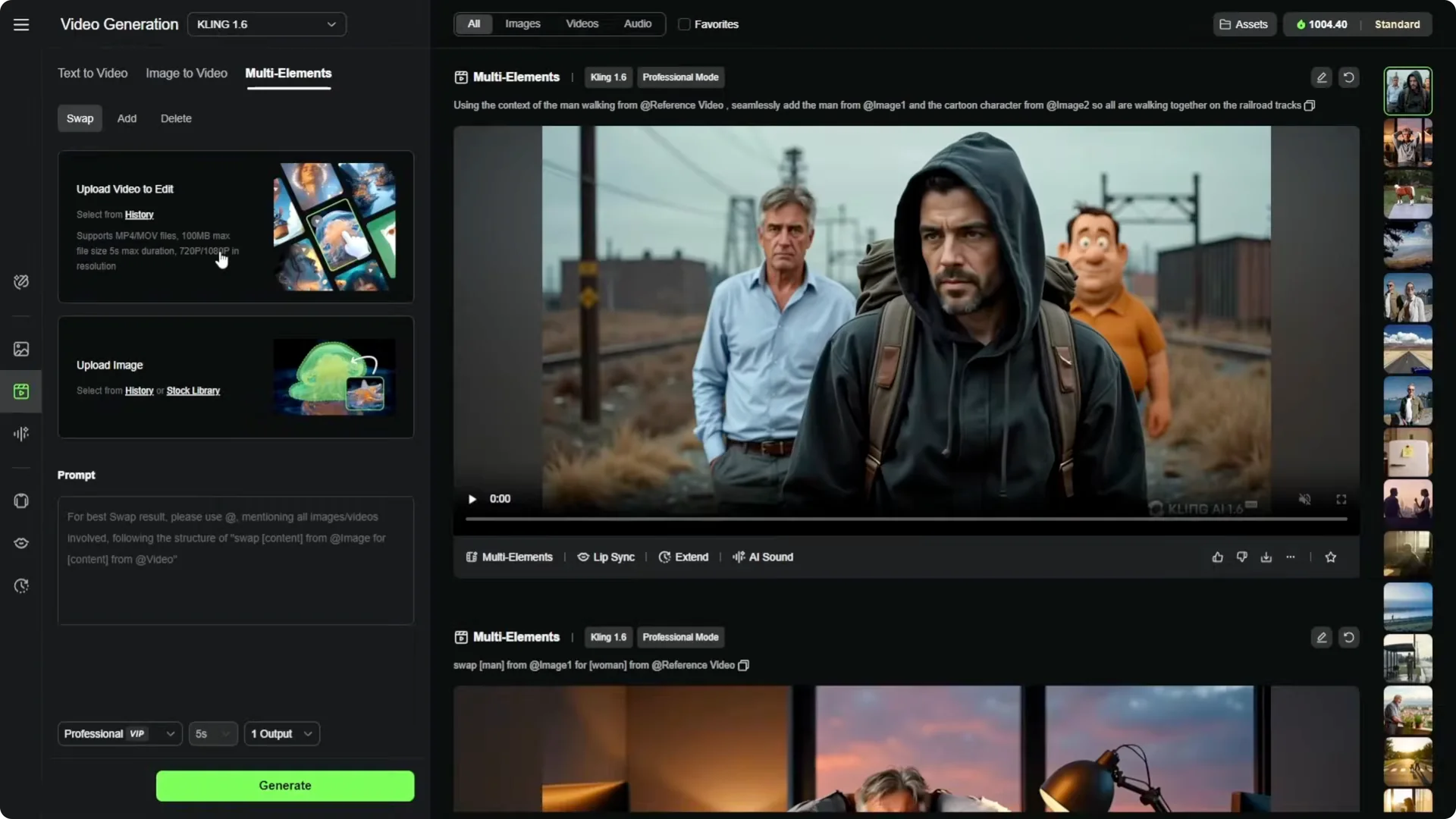Image resolution: width=1456 pixels, height=819 pixels.
Task: Expand the 1 Output selector
Action: point(281,733)
